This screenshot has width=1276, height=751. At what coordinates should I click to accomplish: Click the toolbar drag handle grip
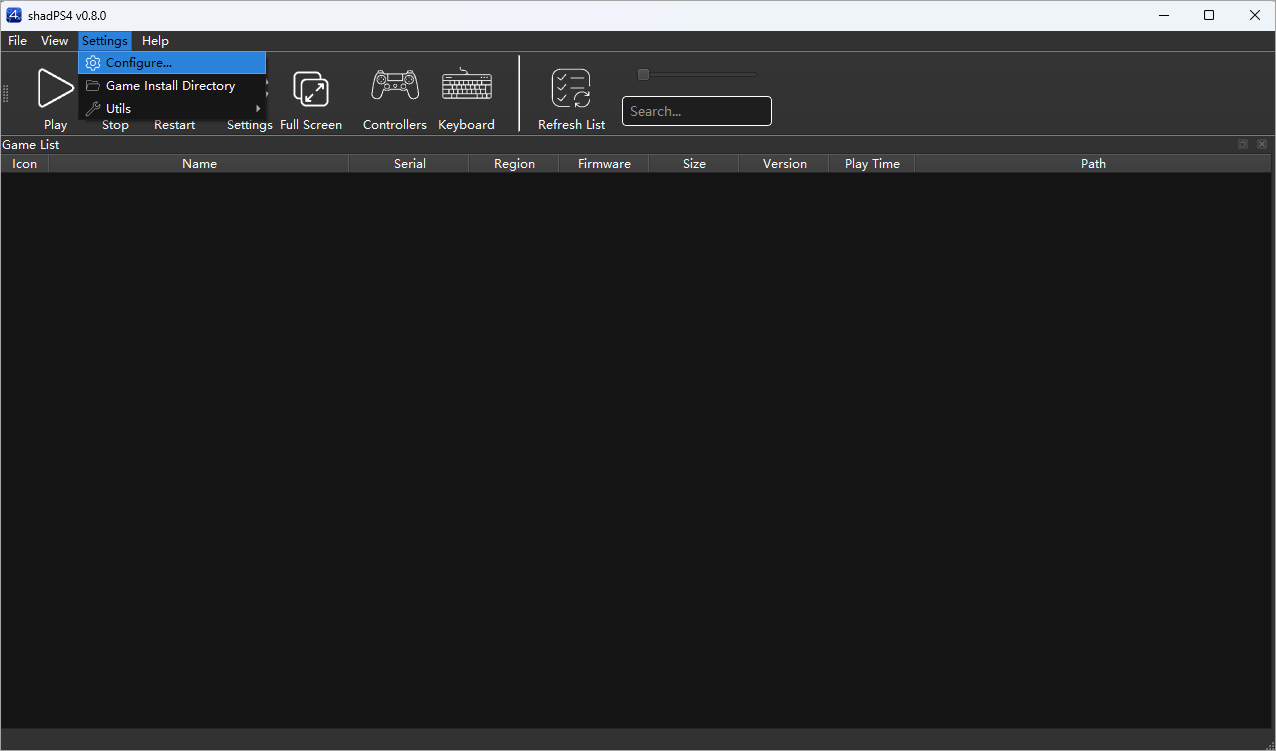(5, 94)
